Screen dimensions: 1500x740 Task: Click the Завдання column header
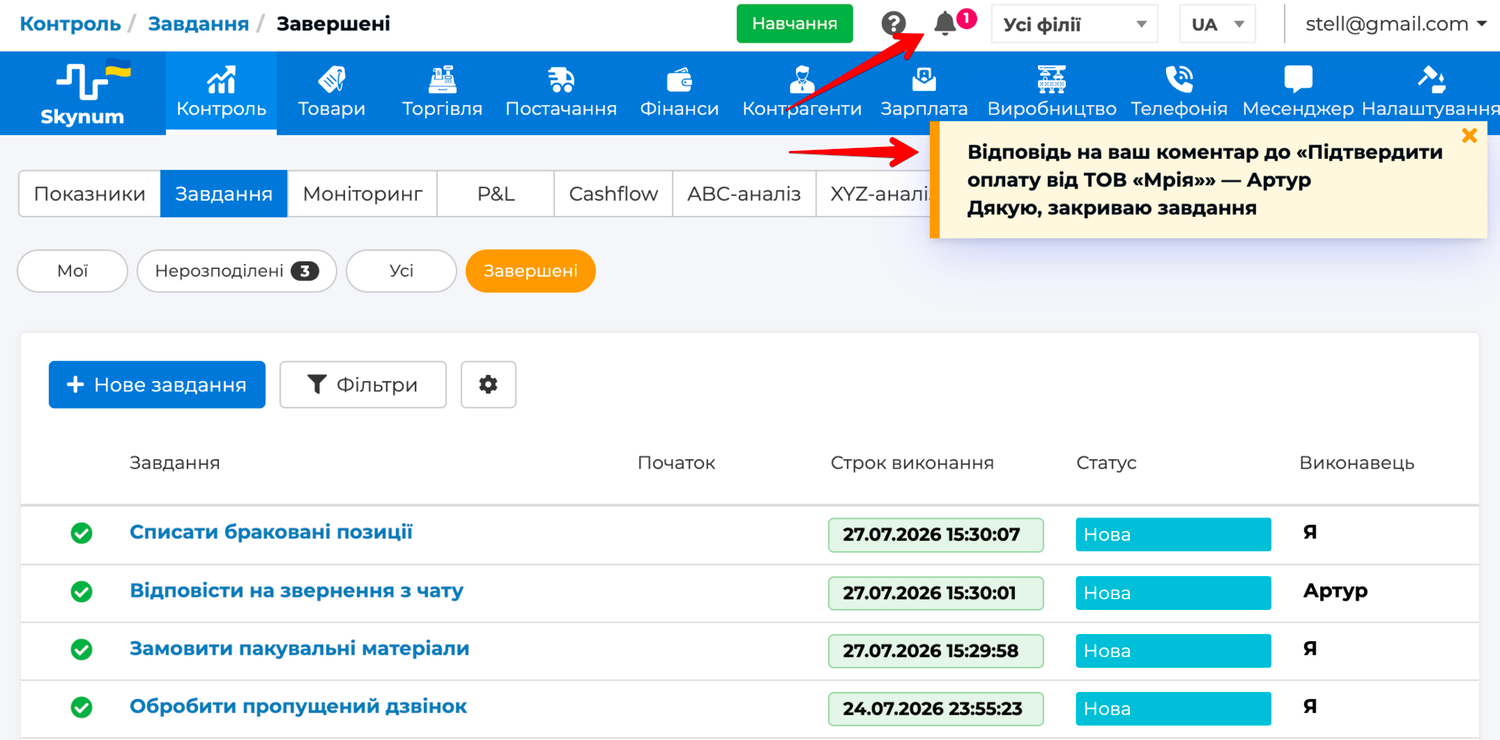coord(175,463)
